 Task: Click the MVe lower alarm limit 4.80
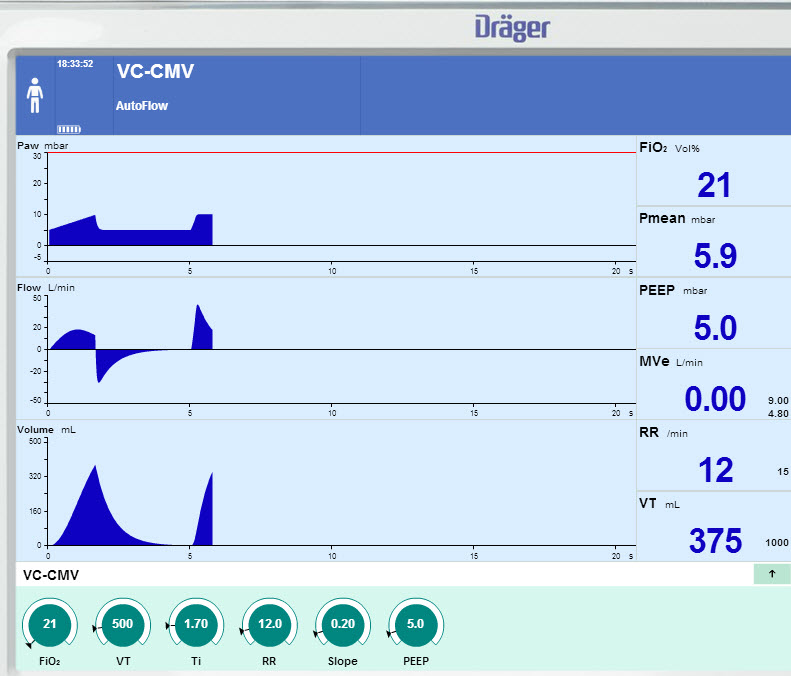(x=778, y=414)
